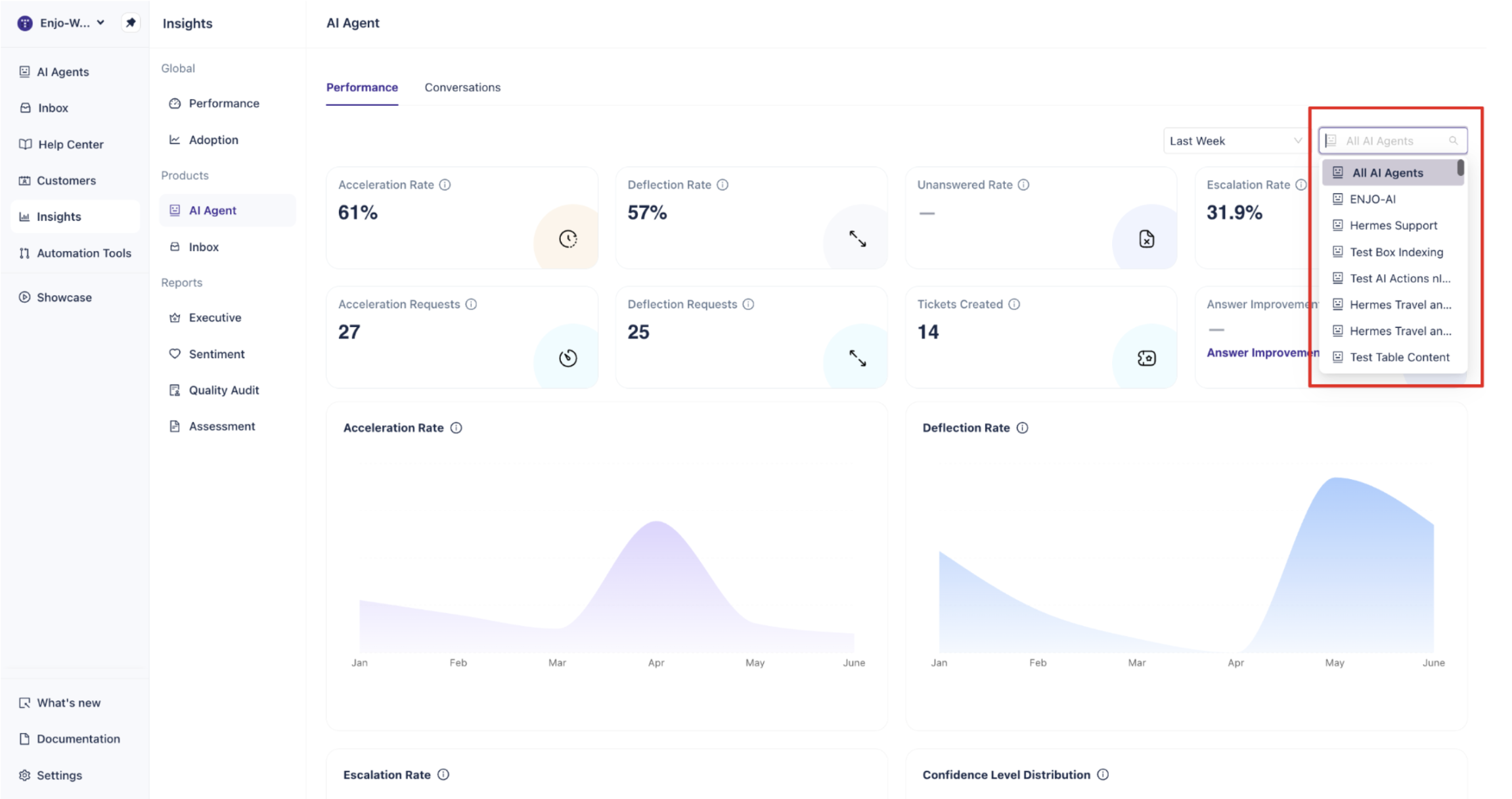Choose Hermes Support from the agents list
Screen dimensions: 1512x799
pos(1392,225)
